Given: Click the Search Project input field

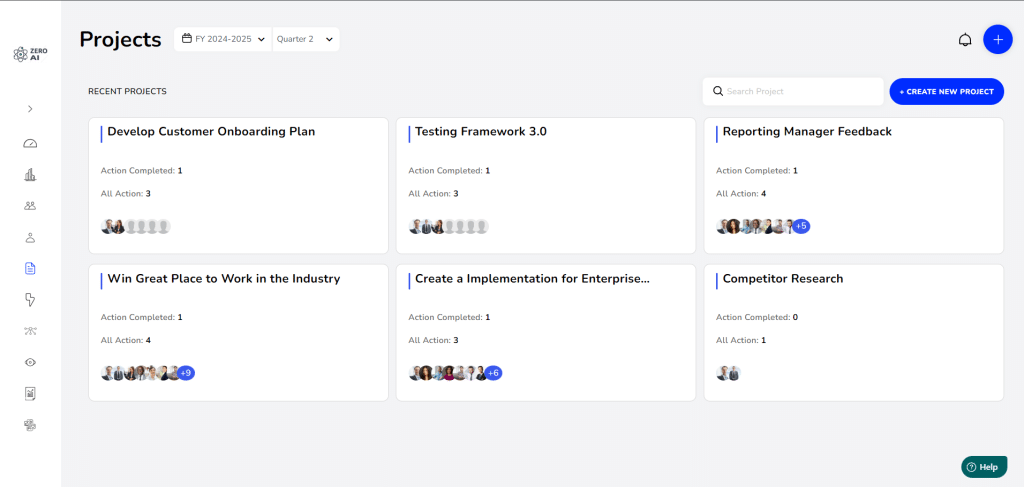Looking at the screenshot, I should coord(793,91).
